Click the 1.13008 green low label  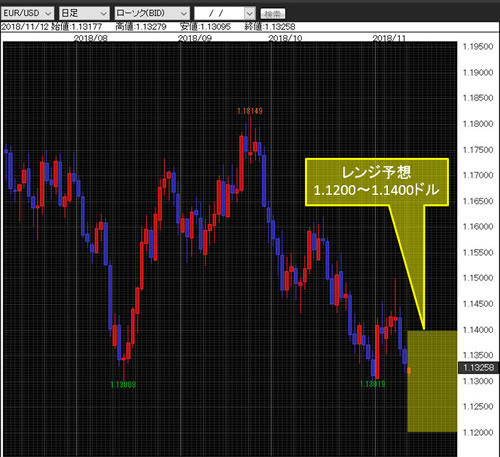(123, 385)
